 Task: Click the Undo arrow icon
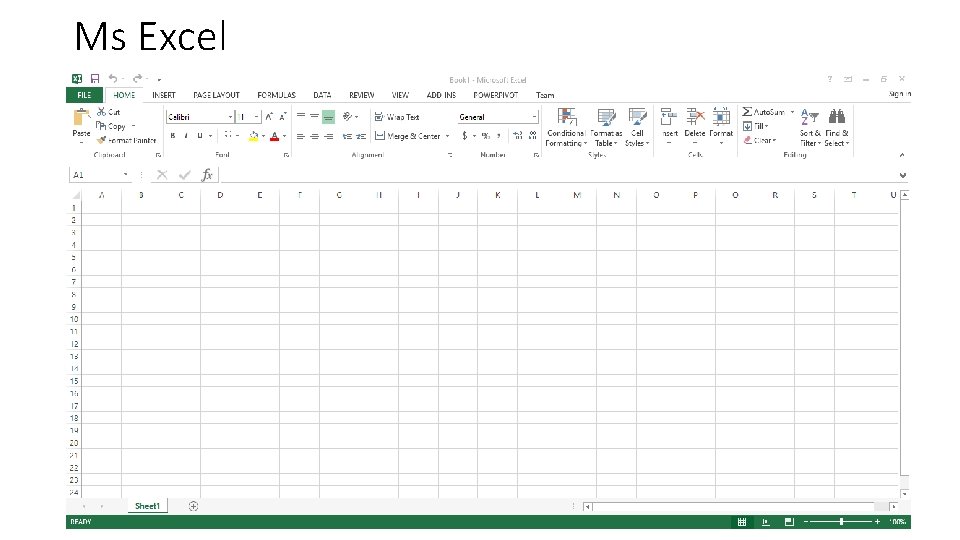[113, 78]
